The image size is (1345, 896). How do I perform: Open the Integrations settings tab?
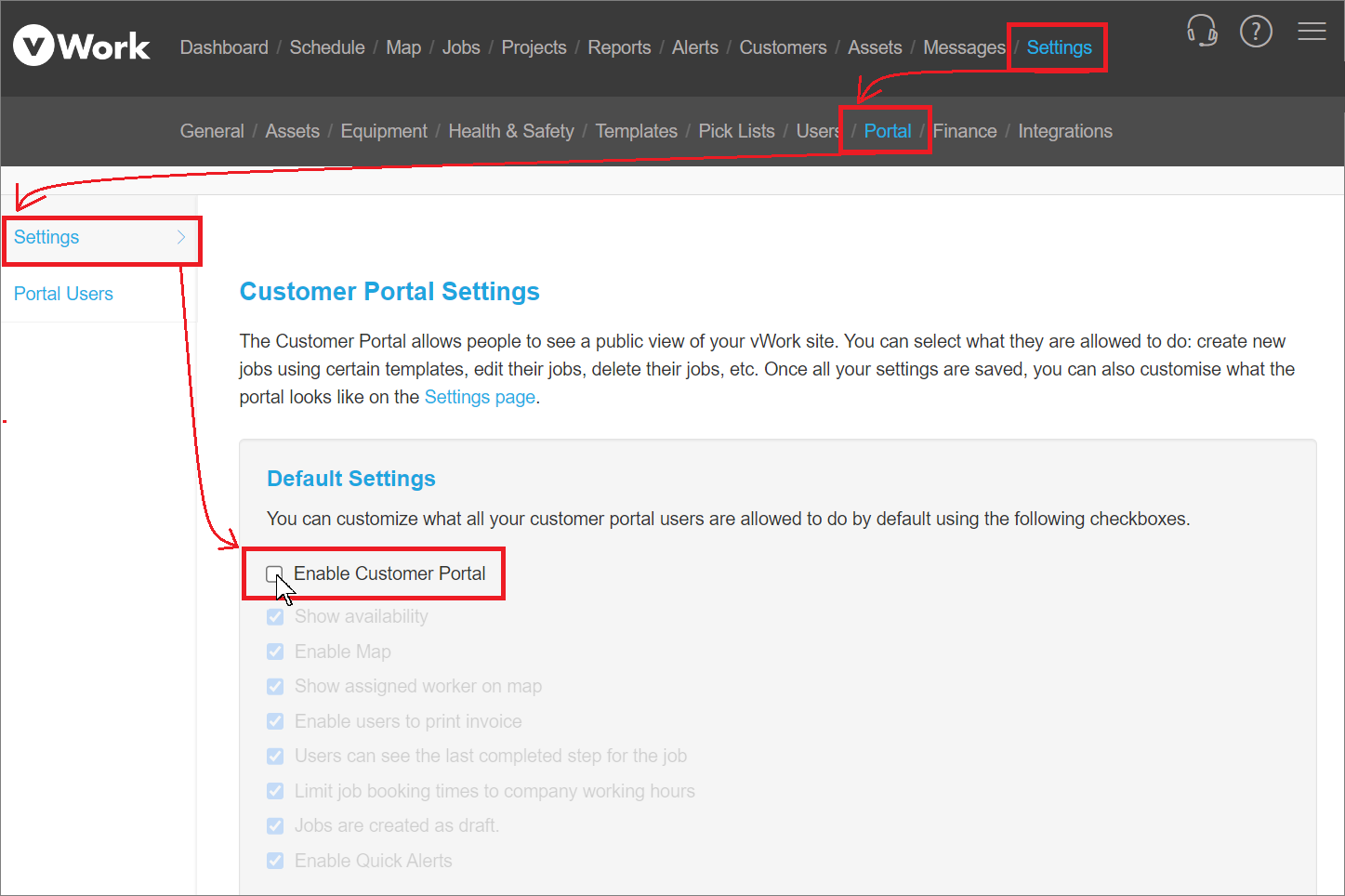pyautogui.click(x=1065, y=131)
